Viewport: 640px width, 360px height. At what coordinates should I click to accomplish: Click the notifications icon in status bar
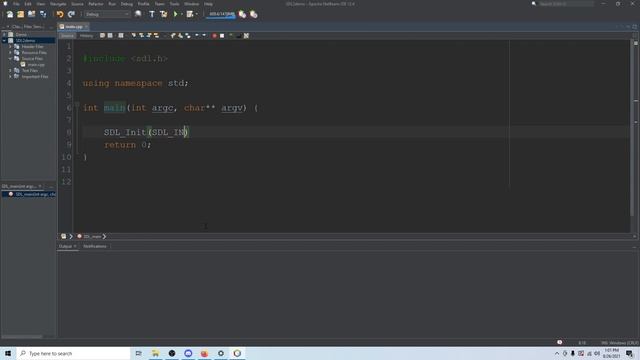coord(560,342)
